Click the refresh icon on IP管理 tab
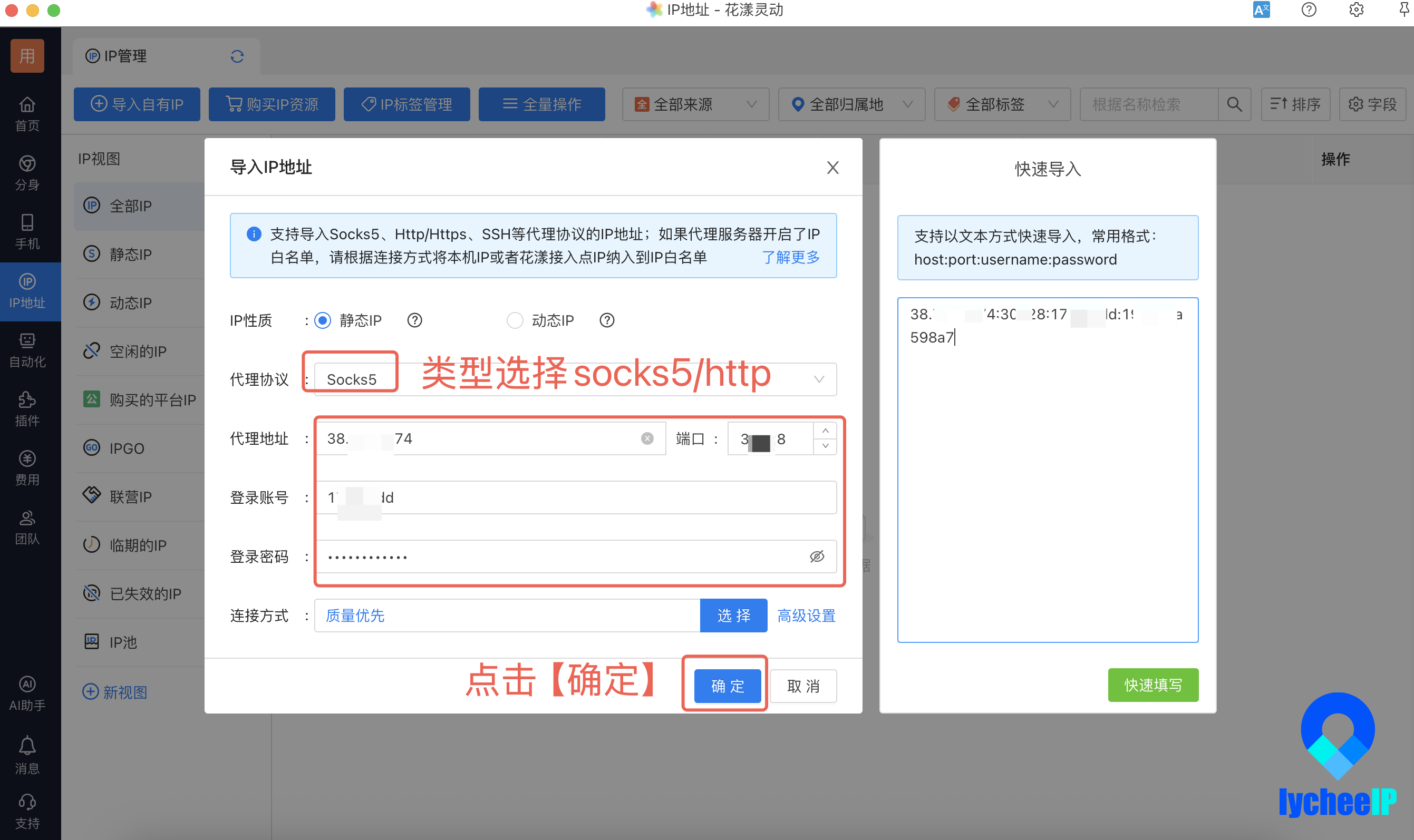The image size is (1414, 840). point(237,56)
